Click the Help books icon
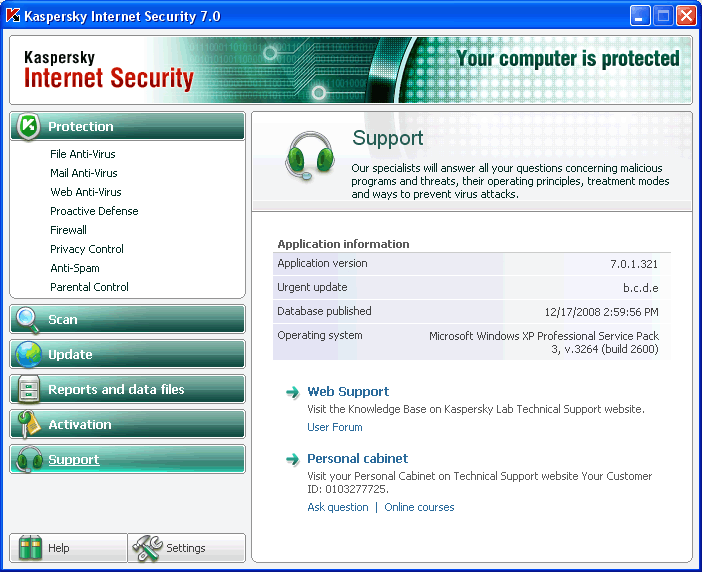The width and height of the screenshot is (702, 572). (x=30, y=548)
